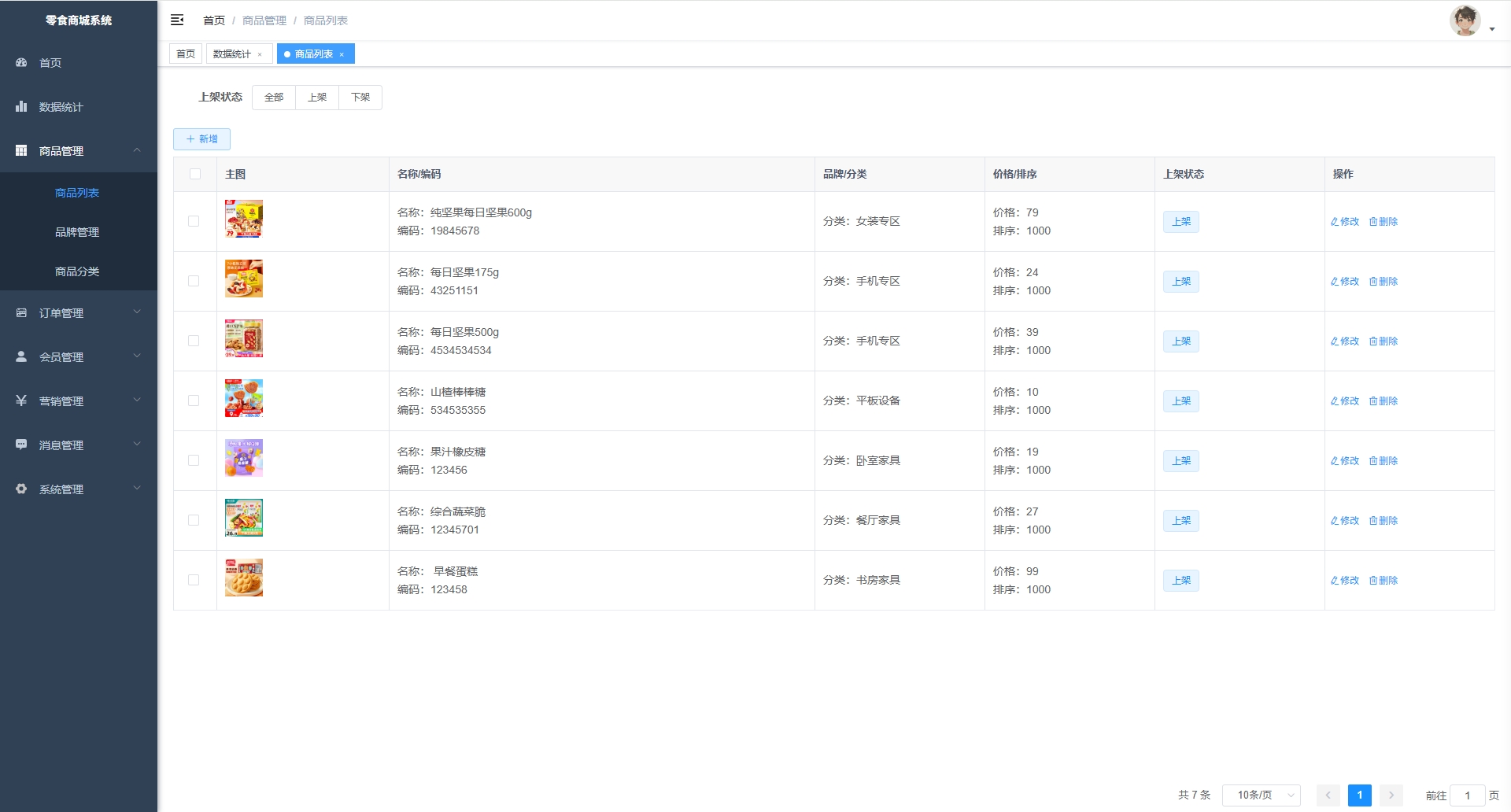Expand the 系统管理 sidebar menu
This screenshot has width=1511, height=812.
click(x=79, y=489)
